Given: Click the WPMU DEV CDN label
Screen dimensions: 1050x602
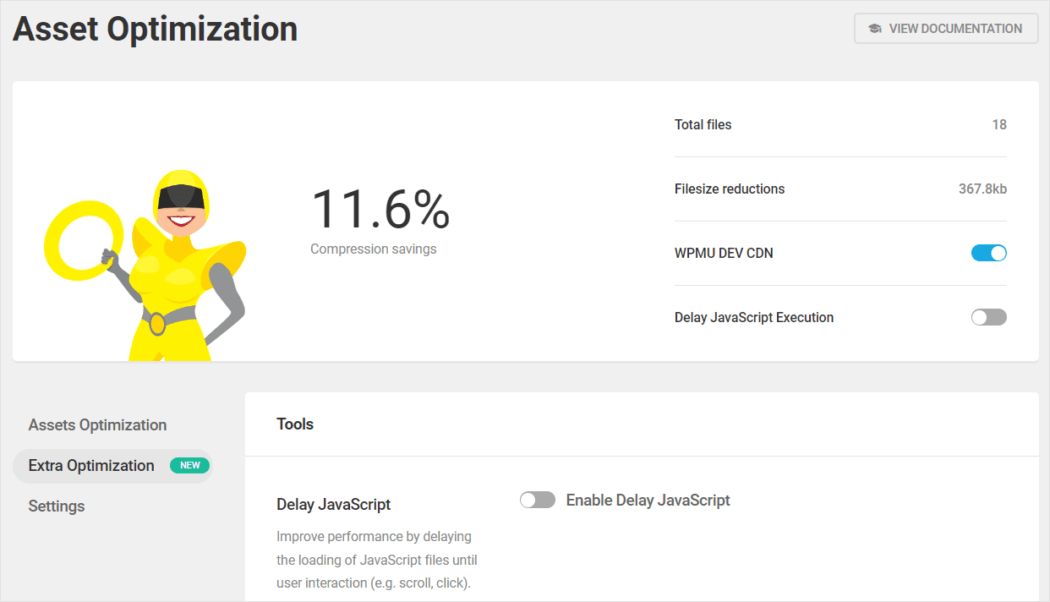Looking at the screenshot, I should 723,253.
